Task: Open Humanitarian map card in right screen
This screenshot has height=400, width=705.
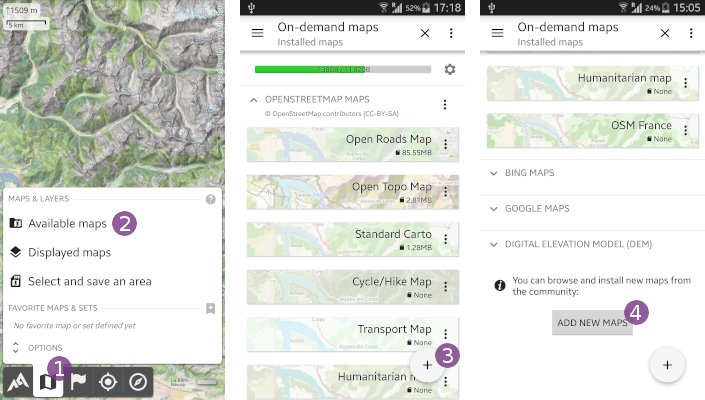Action: [593, 83]
